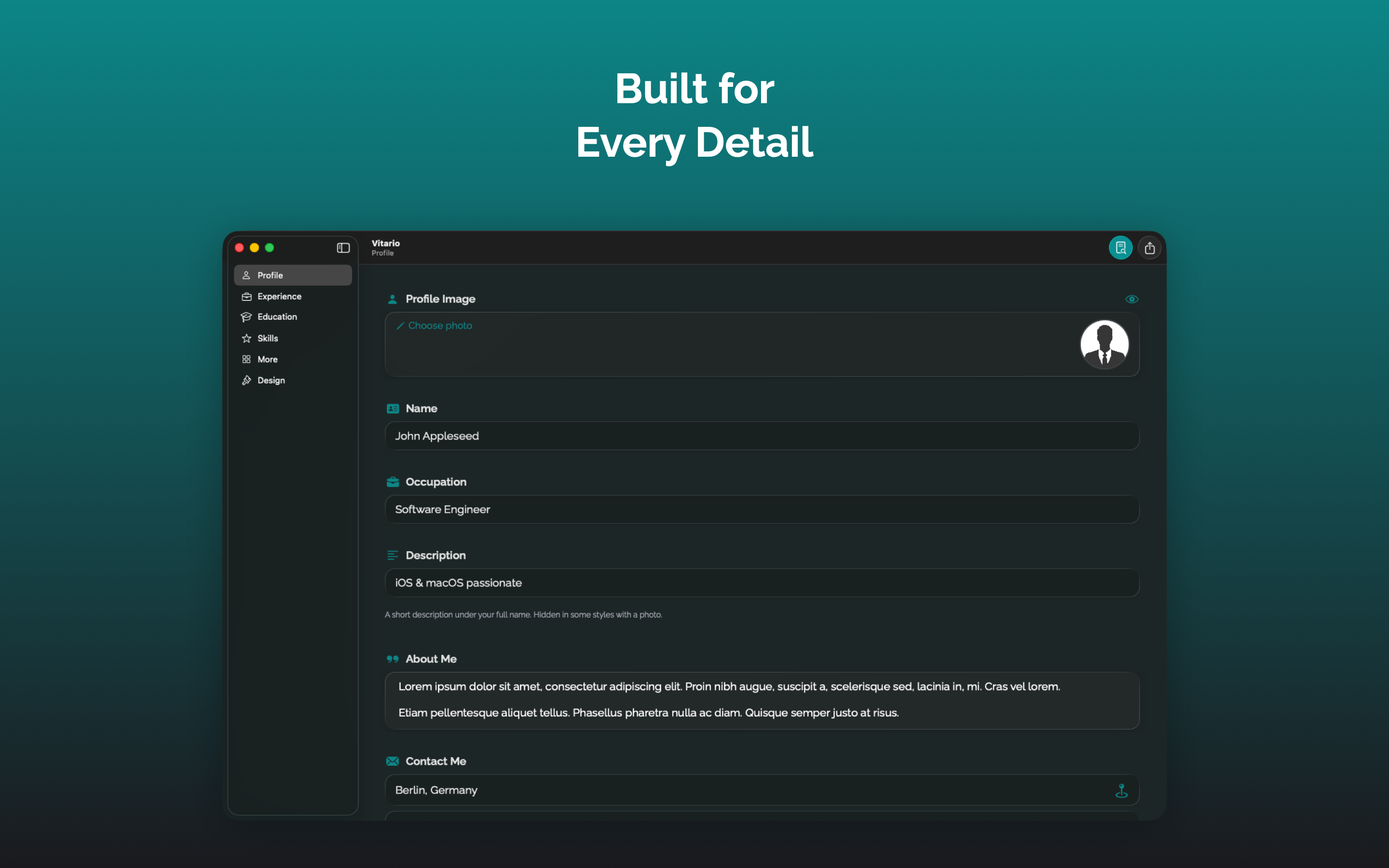
Task: Click the More grid icon
Action: click(246, 359)
